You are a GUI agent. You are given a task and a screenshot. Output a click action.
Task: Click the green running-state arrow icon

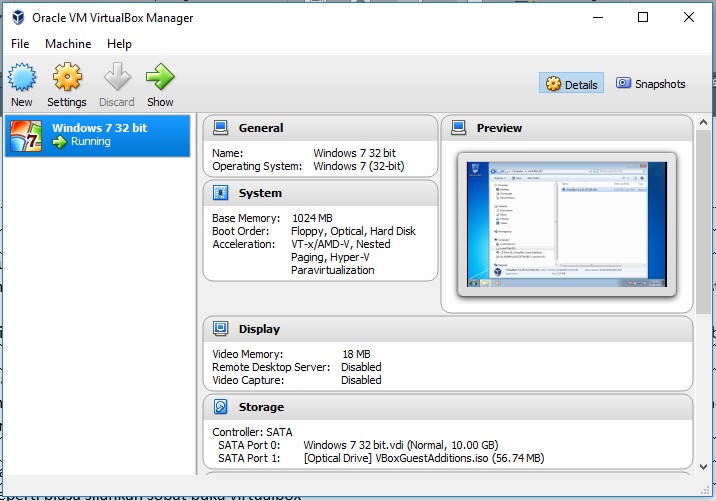tap(59, 142)
